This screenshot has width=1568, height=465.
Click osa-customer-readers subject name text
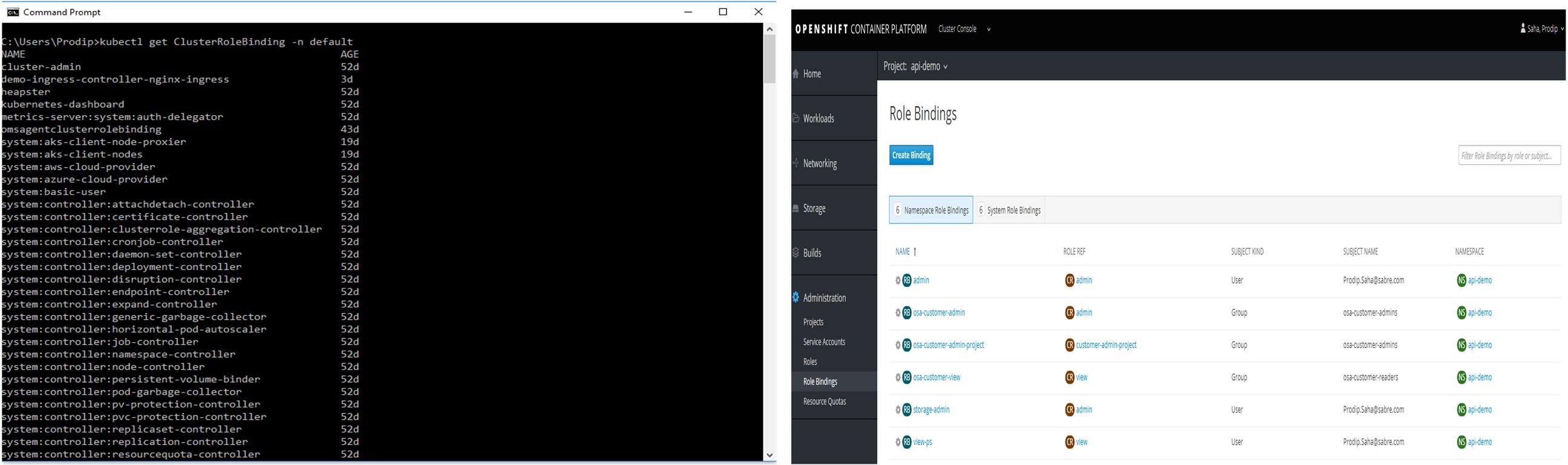coord(1370,377)
